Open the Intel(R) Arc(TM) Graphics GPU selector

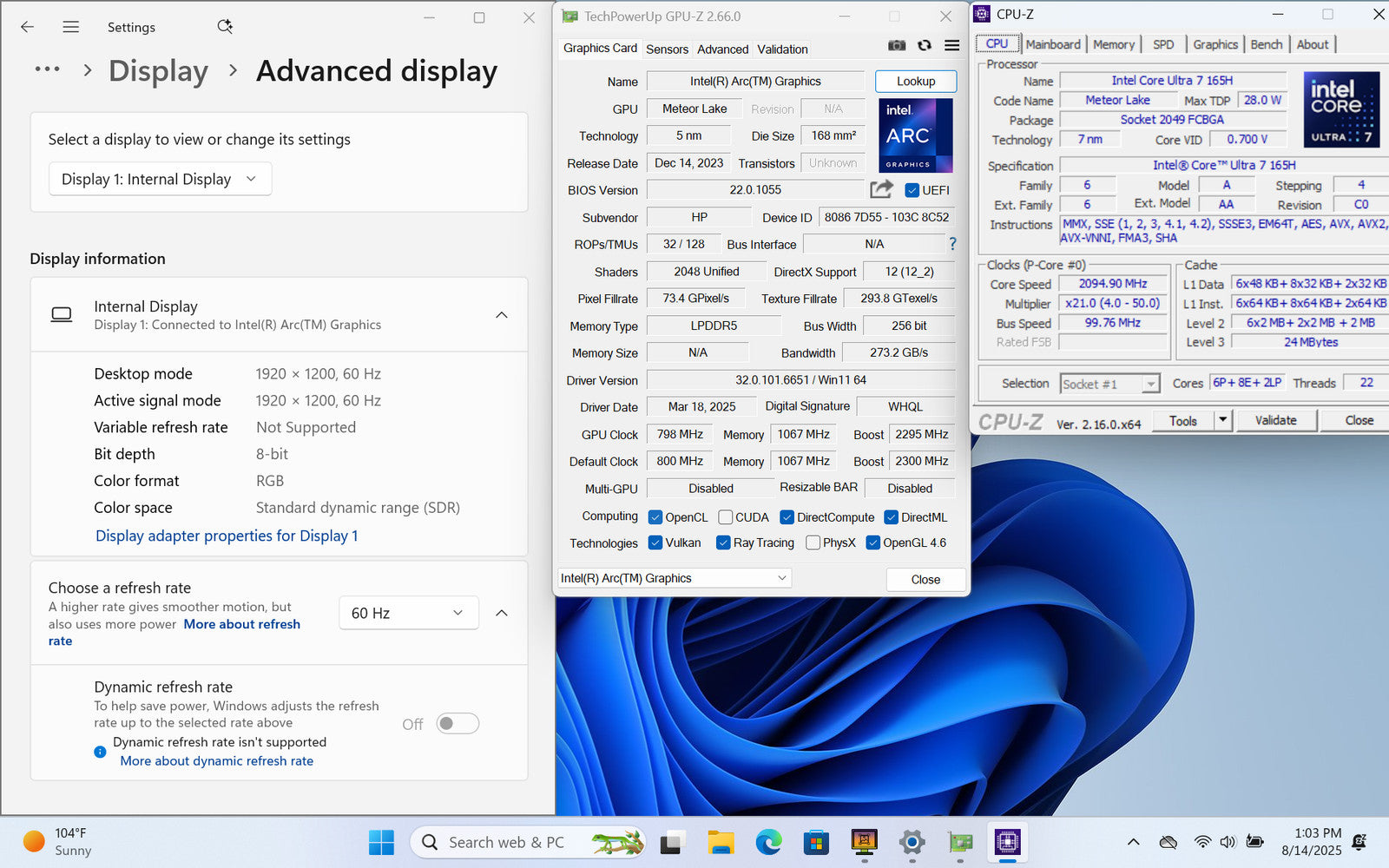(674, 578)
